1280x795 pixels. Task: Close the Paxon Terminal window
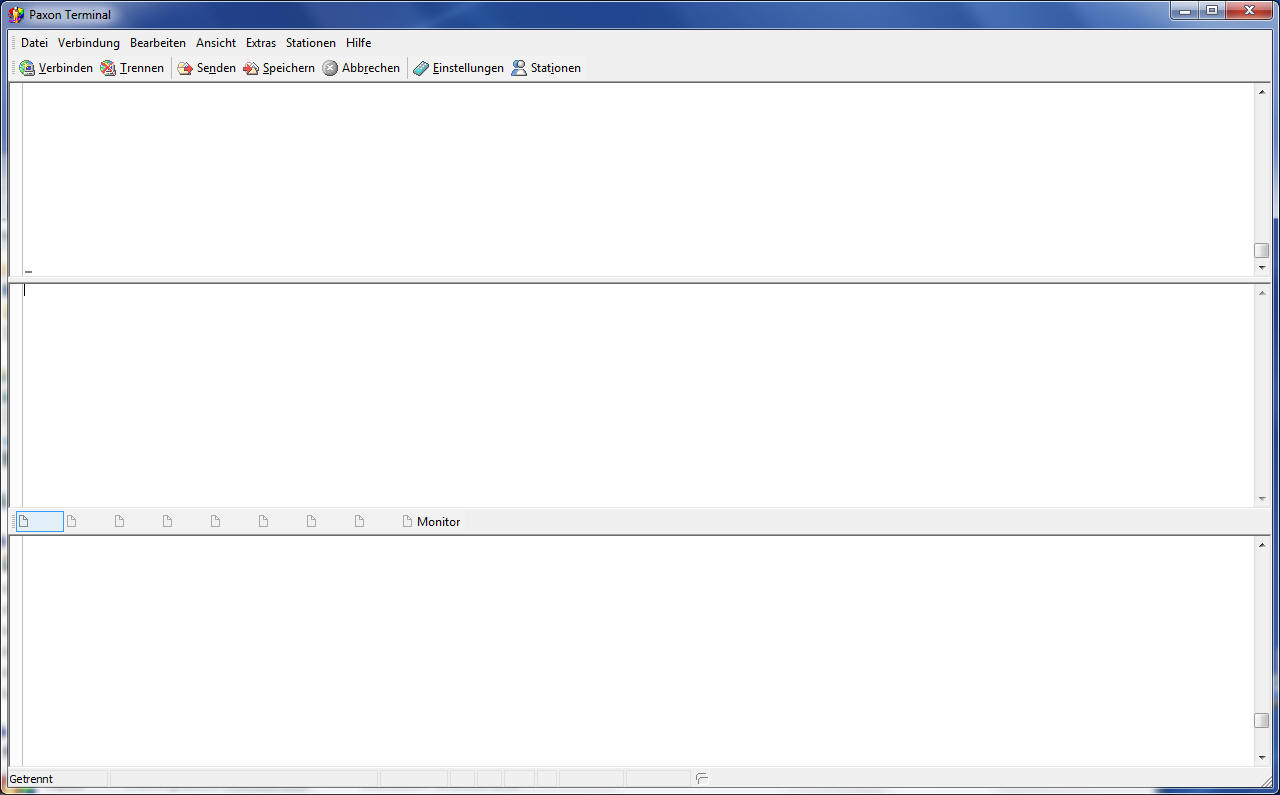pos(1248,10)
